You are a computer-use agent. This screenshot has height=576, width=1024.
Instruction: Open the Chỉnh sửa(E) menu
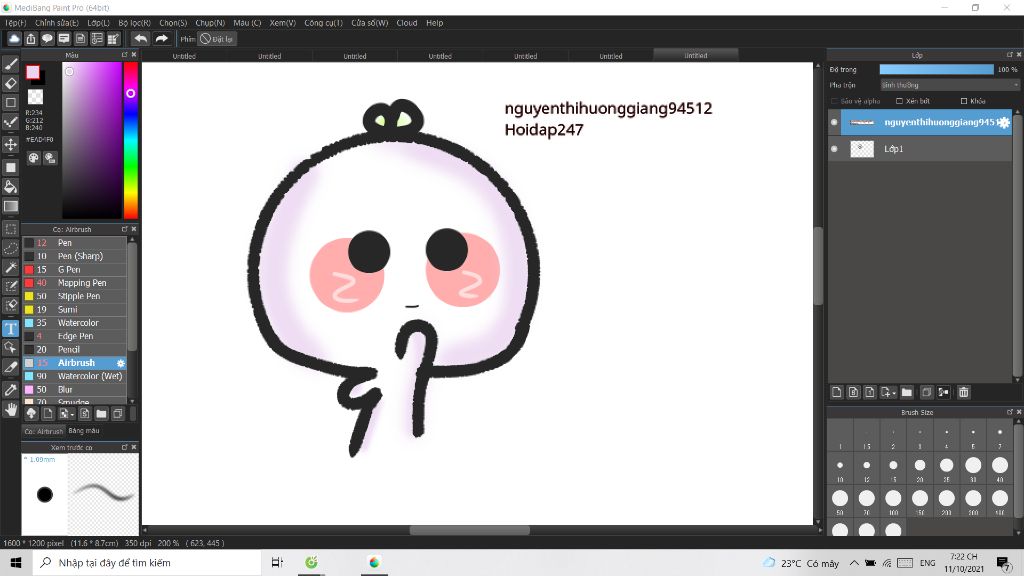(57, 23)
